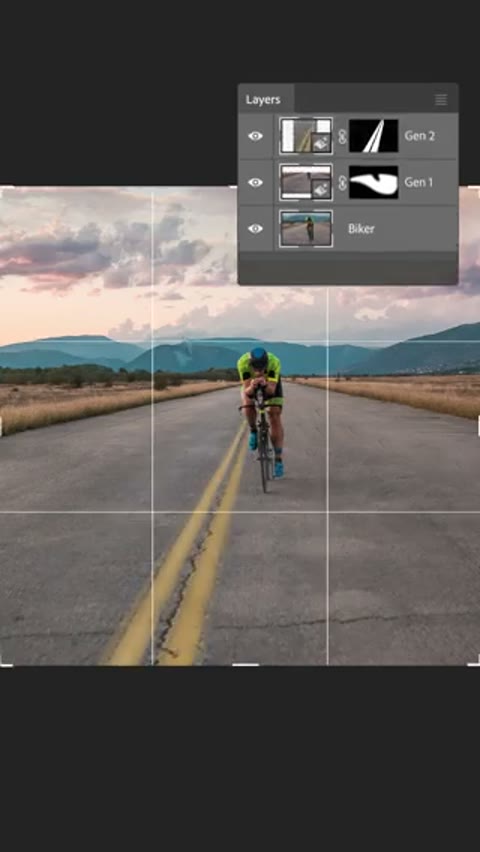The image size is (480, 852).
Task: Click the bottom center crop handle
Action: pos(246,664)
